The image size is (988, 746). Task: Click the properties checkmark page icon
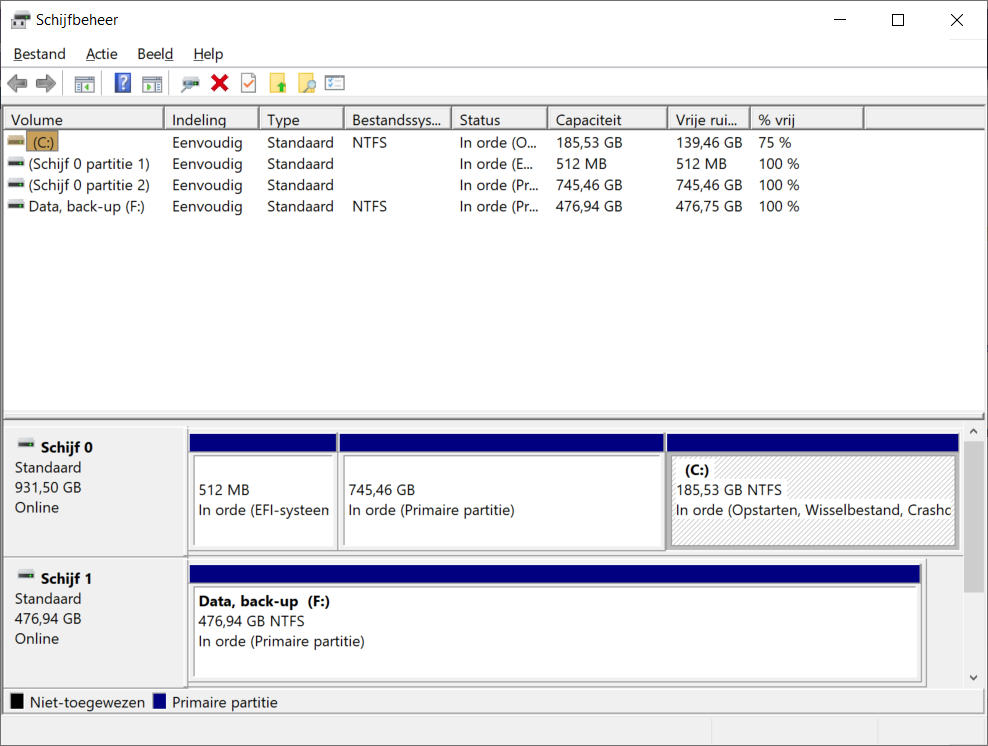[248, 84]
